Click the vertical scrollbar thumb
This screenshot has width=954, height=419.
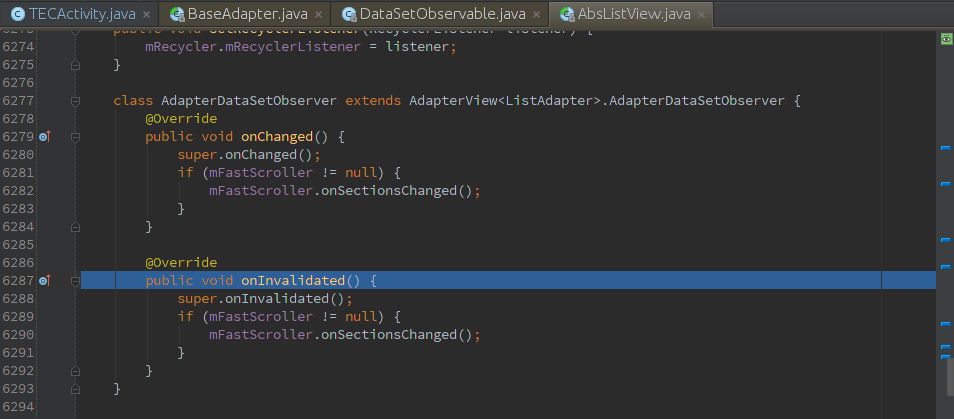click(x=950, y=376)
